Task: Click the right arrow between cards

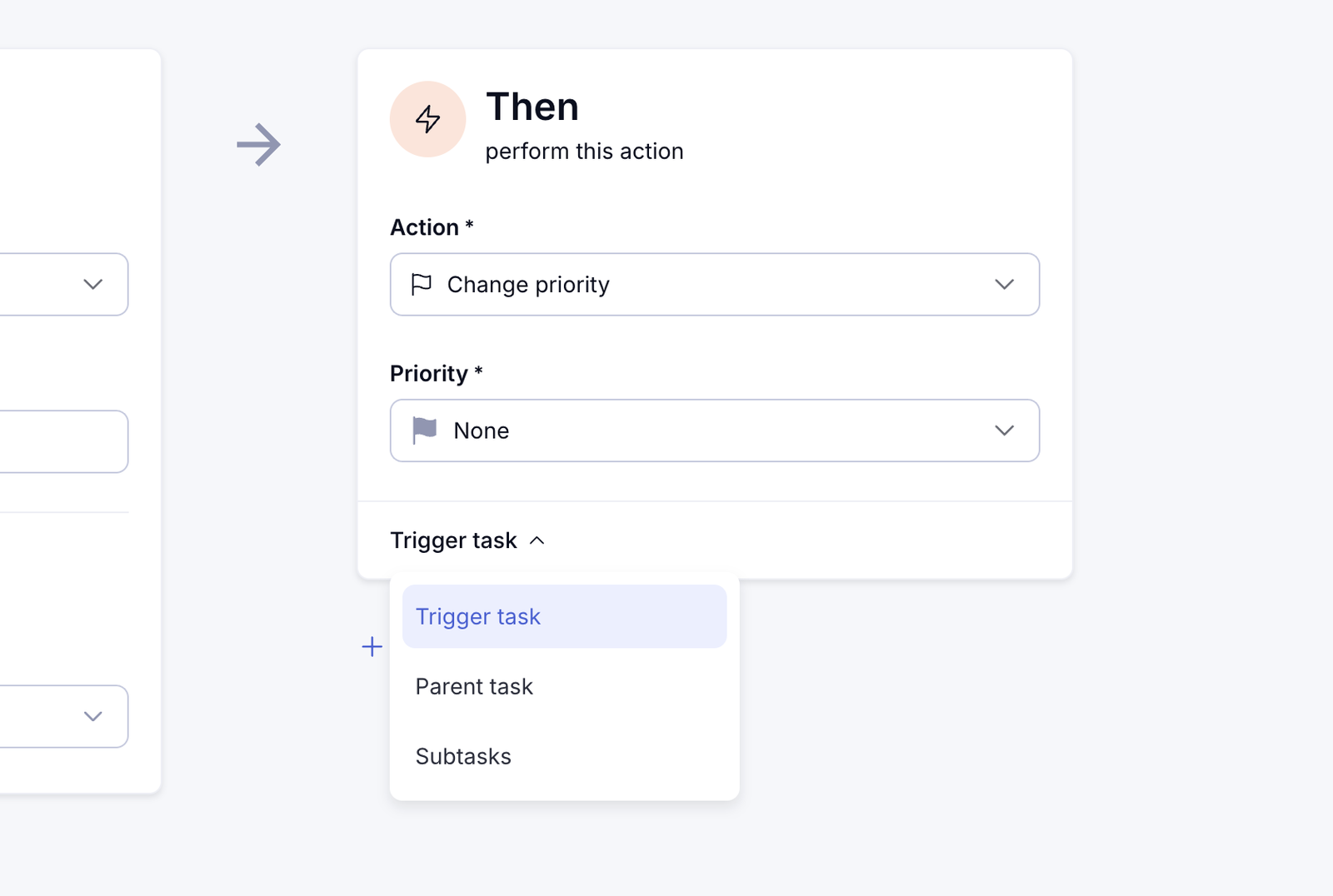Action: (259, 145)
